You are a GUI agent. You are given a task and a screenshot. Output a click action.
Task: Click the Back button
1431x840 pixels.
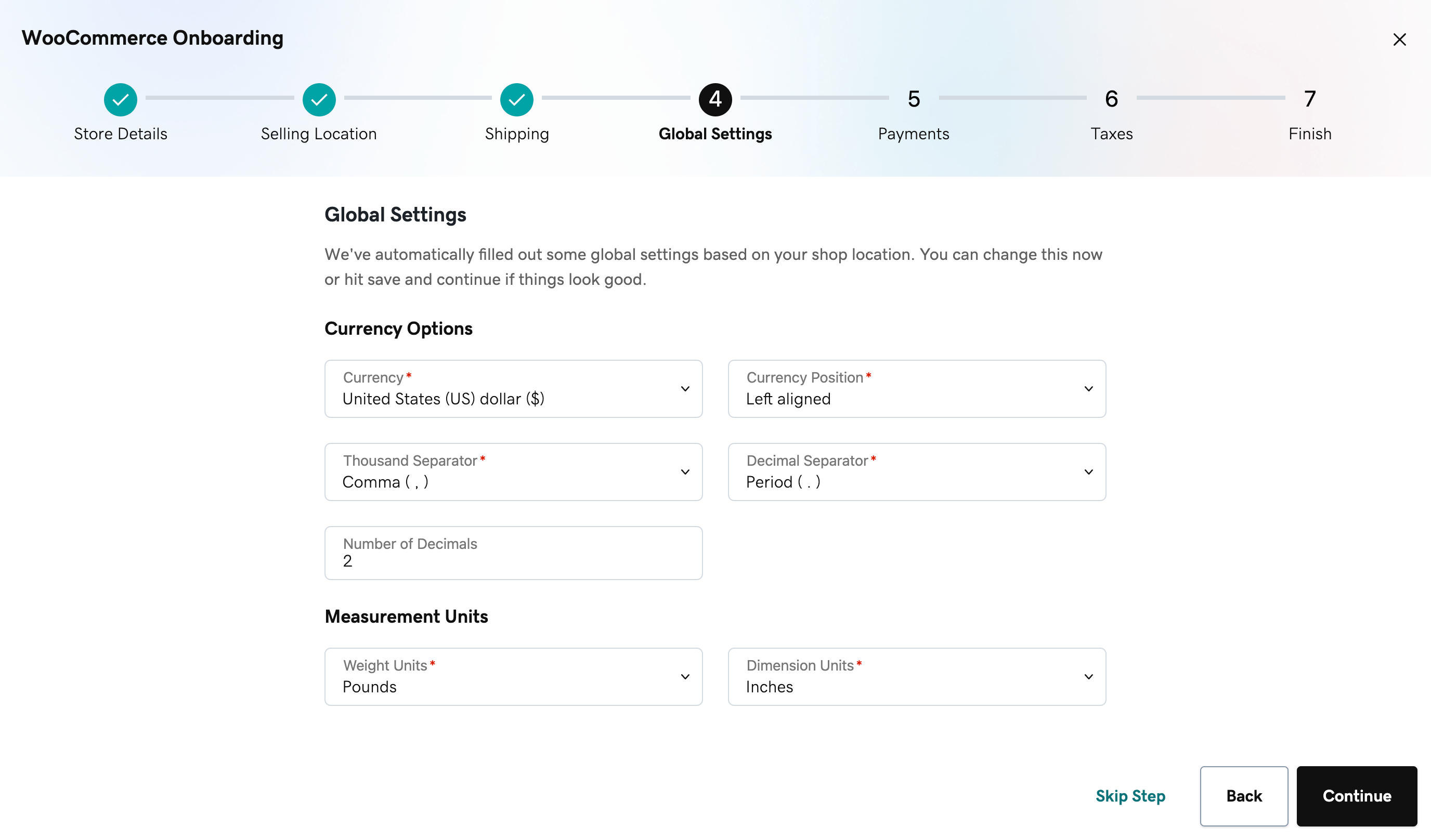point(1244,796)
